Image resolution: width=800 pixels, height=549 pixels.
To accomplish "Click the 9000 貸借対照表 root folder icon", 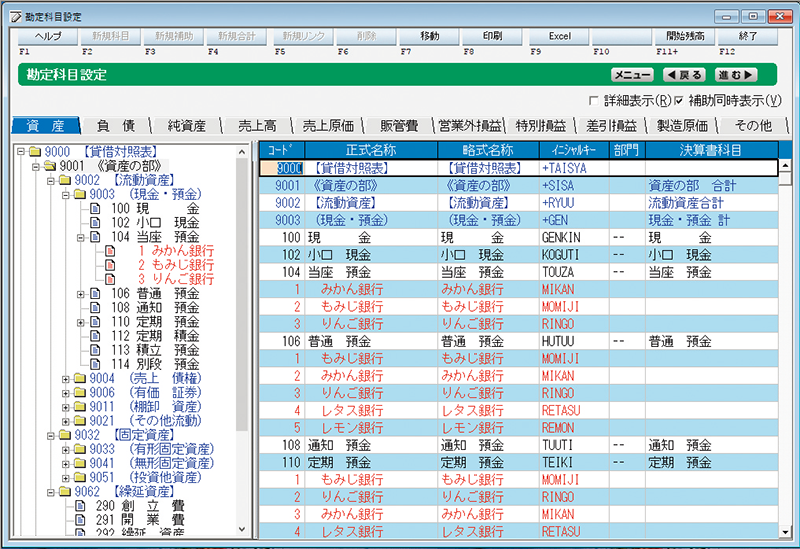I will tap(36, 151).
